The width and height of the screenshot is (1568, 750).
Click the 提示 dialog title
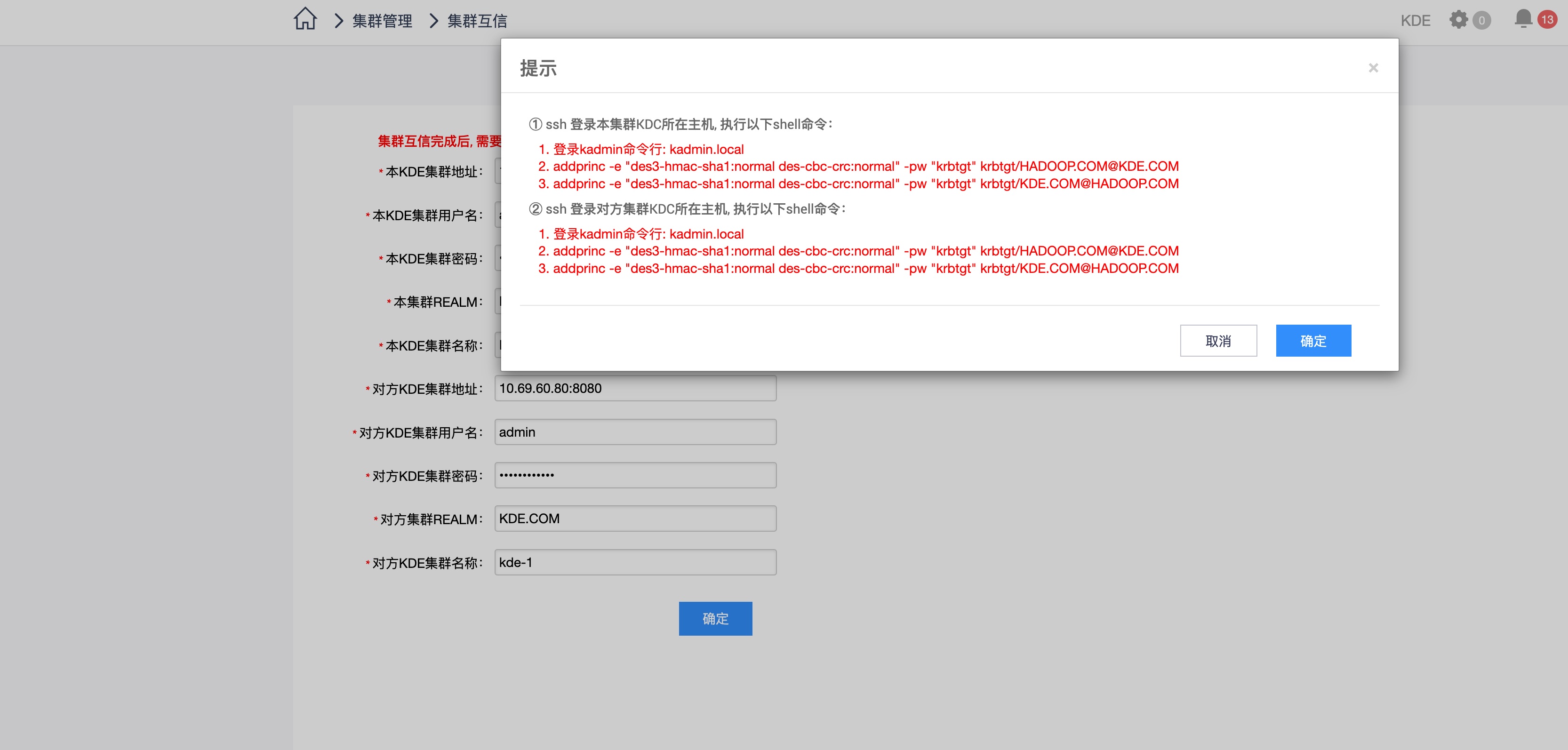[538, 68]
